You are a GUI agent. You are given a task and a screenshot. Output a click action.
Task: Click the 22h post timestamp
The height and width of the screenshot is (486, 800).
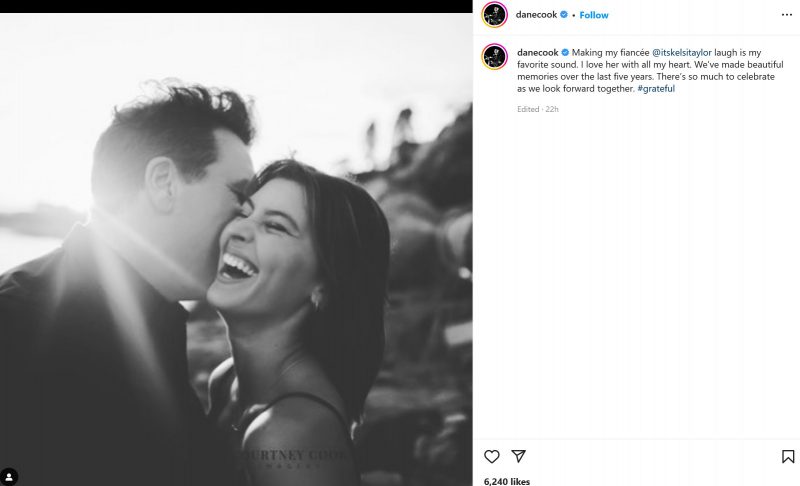point(551,109)
